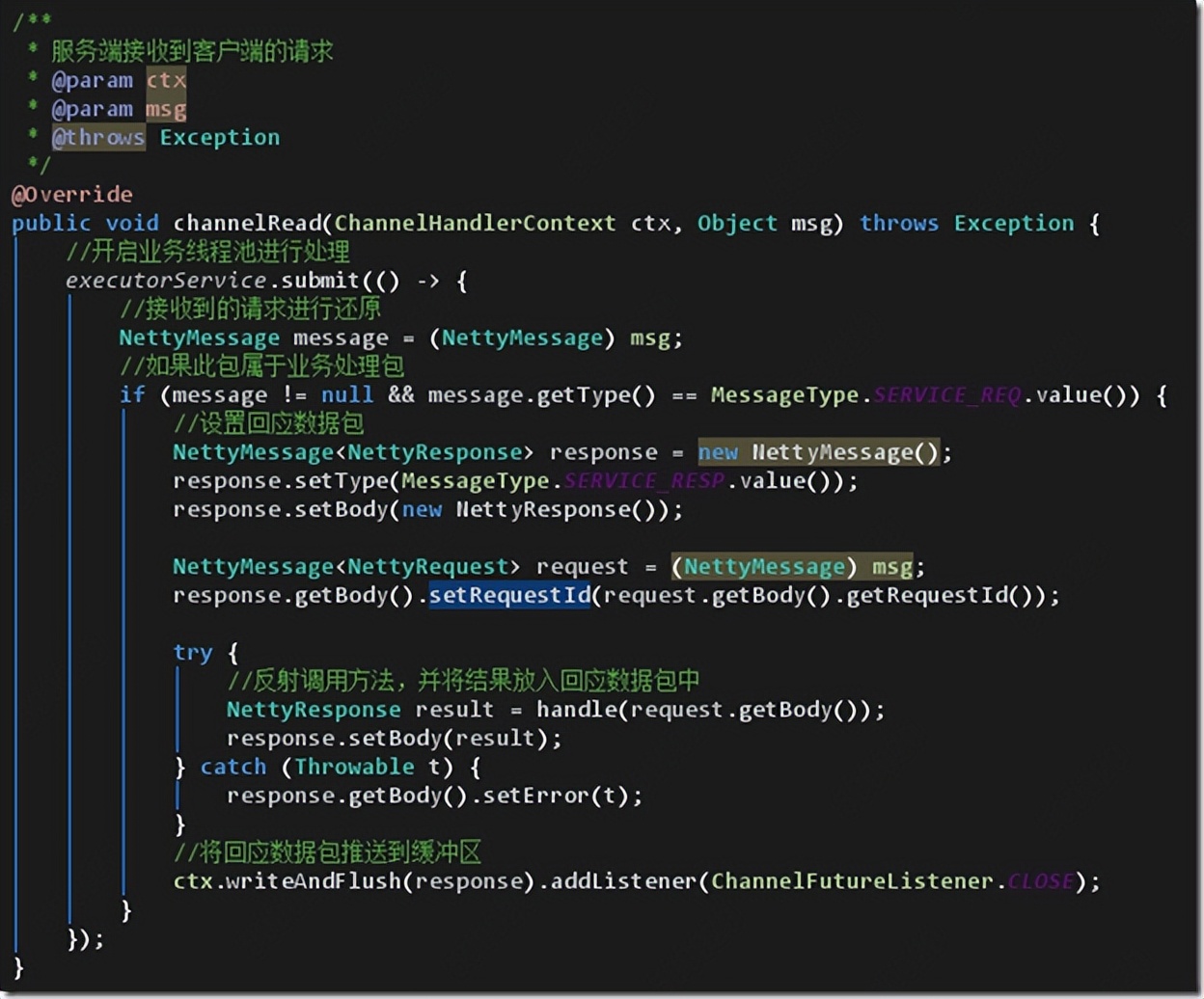This screenshot has width=1204, height=999.
Task: Click the ChannelHandlerContext parameter type
Action: pos(475,223)
